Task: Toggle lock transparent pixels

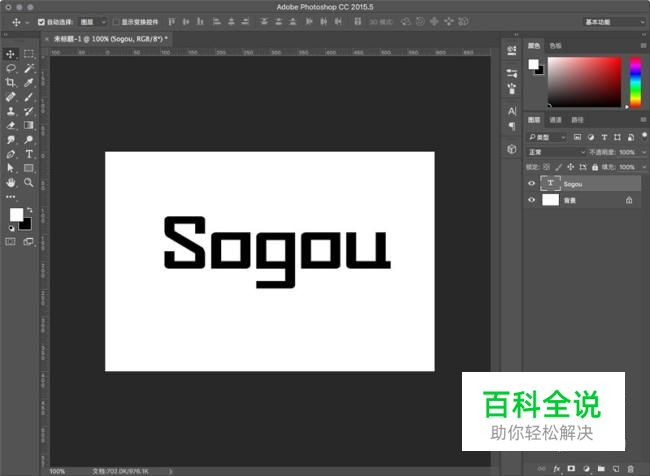Action: click(547, 167)
